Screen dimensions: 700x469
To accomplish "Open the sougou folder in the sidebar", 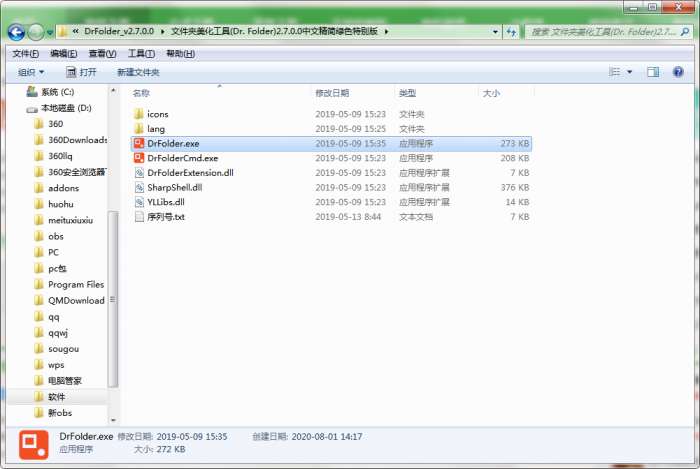I will click(x=57, y=349).
